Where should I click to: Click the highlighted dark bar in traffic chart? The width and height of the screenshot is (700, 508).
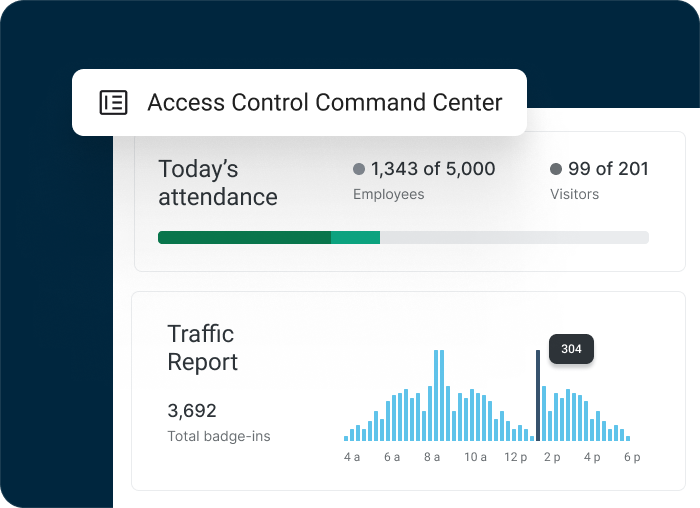click(x=537, y=396)
